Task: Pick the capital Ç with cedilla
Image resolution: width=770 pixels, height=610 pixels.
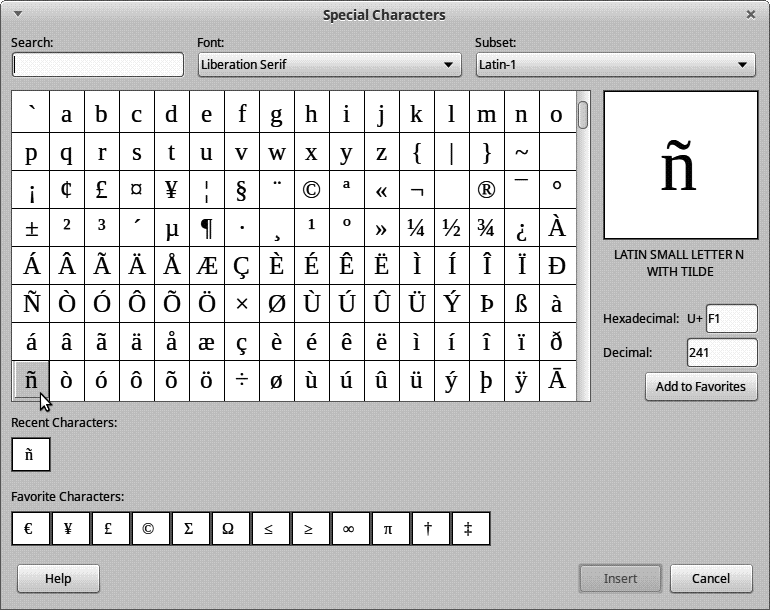Action: point(241,266)
